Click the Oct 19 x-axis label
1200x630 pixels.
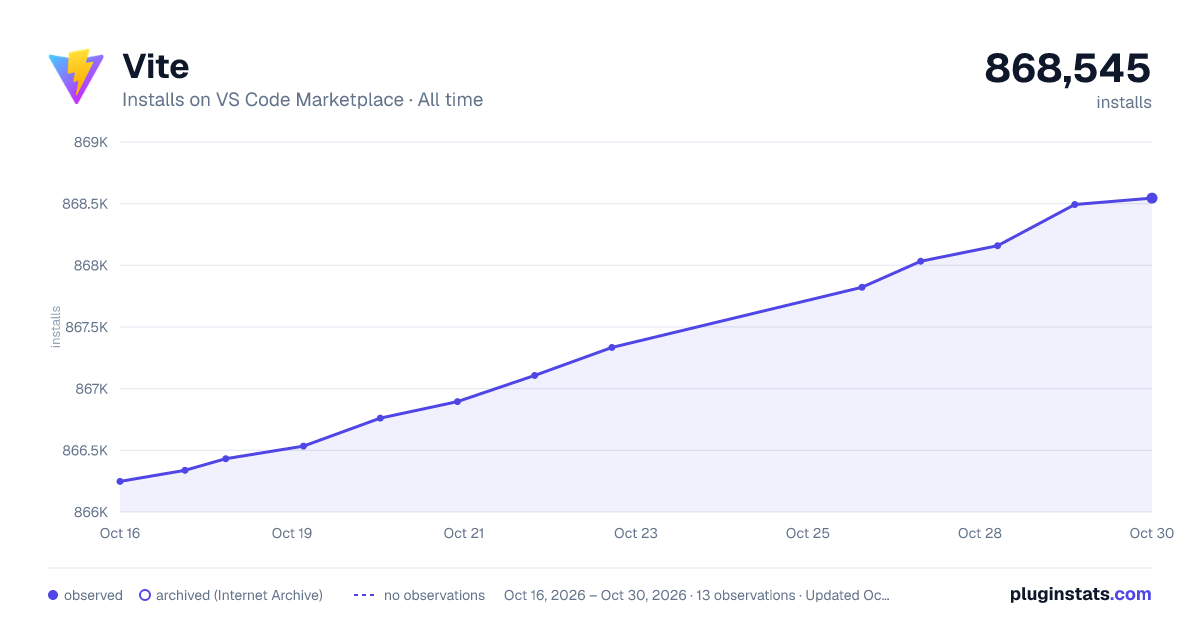click(292, 533)
